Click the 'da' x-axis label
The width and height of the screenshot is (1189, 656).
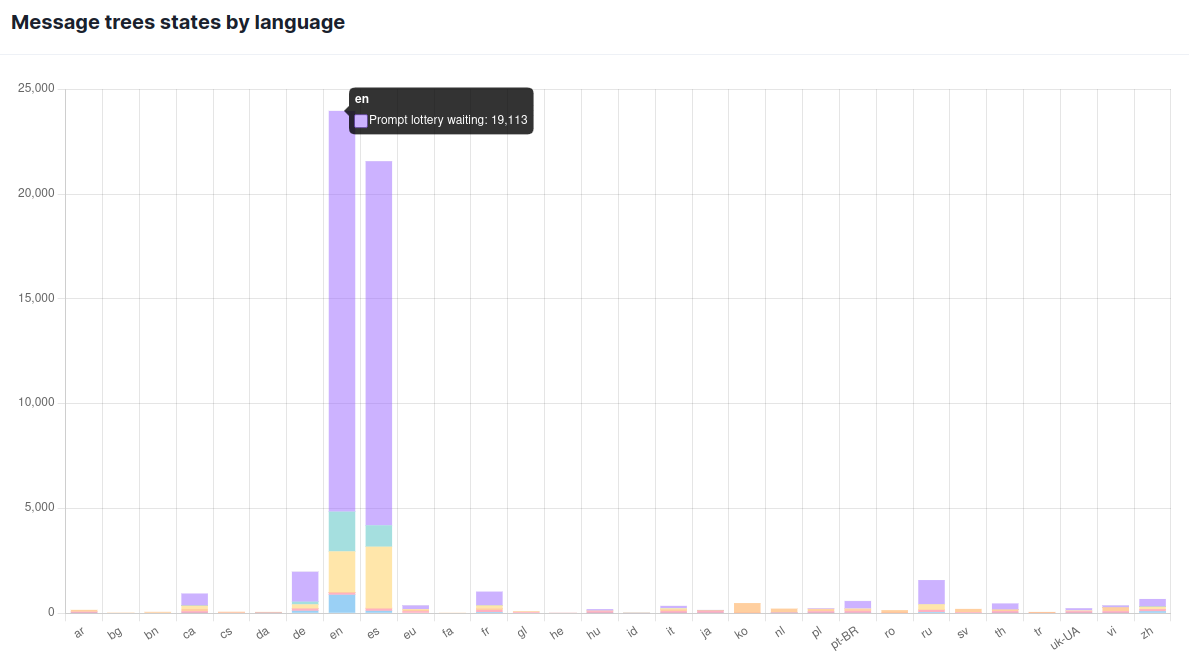pyautogui.click(x=262, y=632)
